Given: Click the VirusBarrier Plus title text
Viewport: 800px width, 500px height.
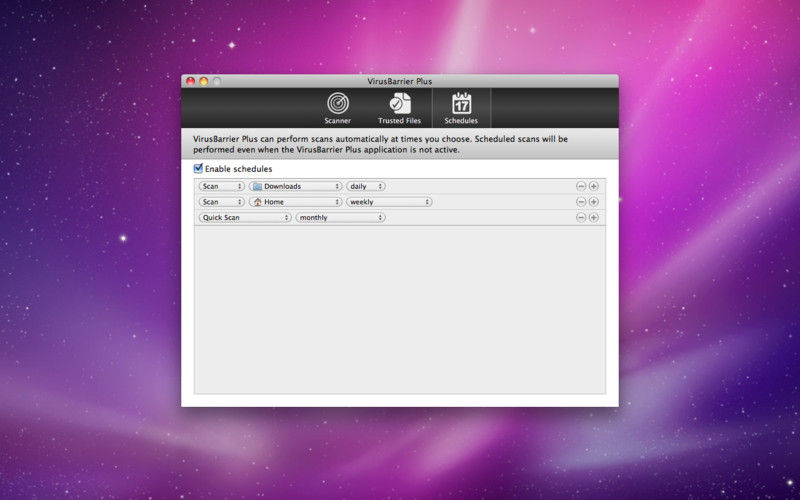Looking at the screenshot, I should (x=400, y=81).
